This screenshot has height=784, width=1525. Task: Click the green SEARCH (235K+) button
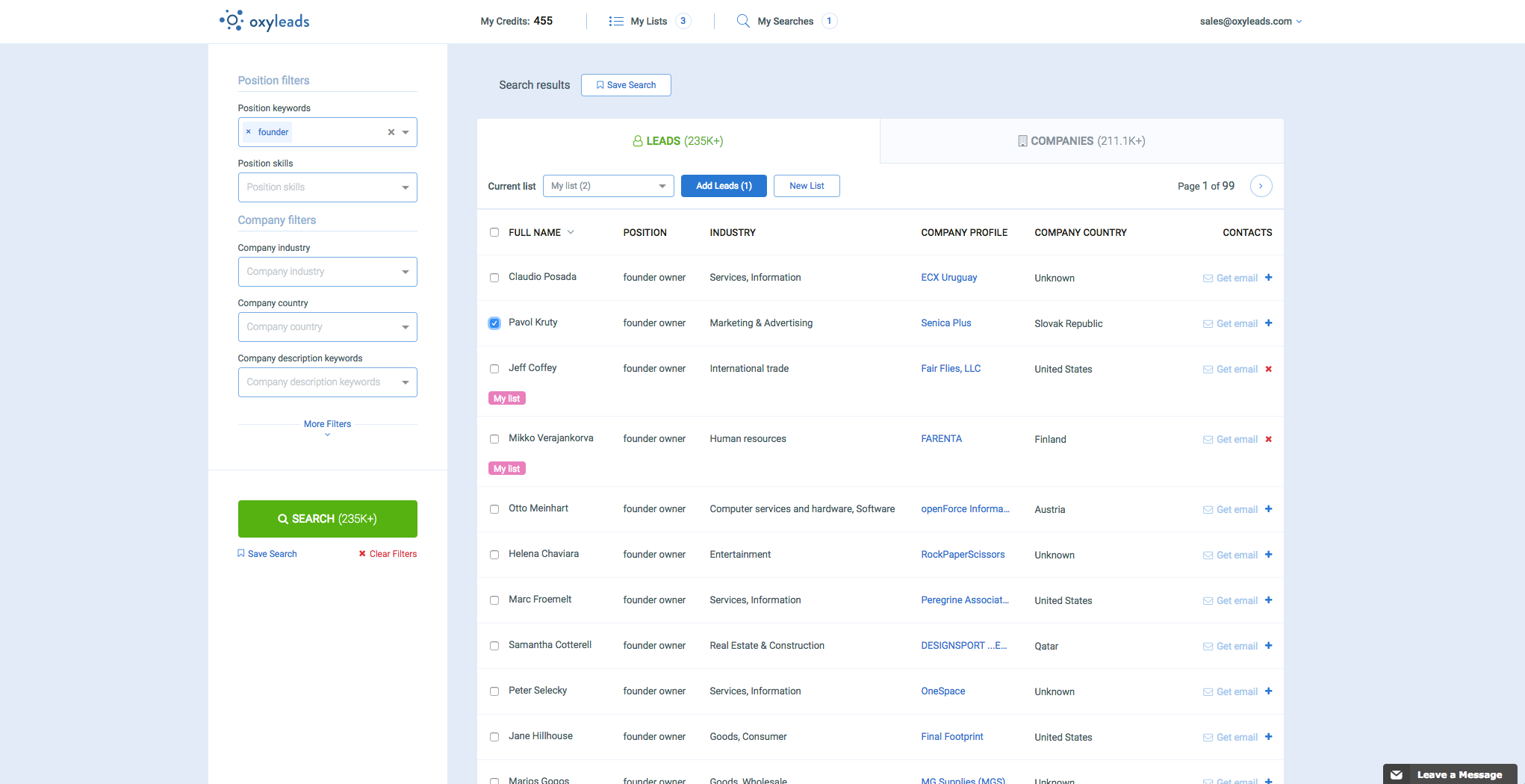[327, 519]
